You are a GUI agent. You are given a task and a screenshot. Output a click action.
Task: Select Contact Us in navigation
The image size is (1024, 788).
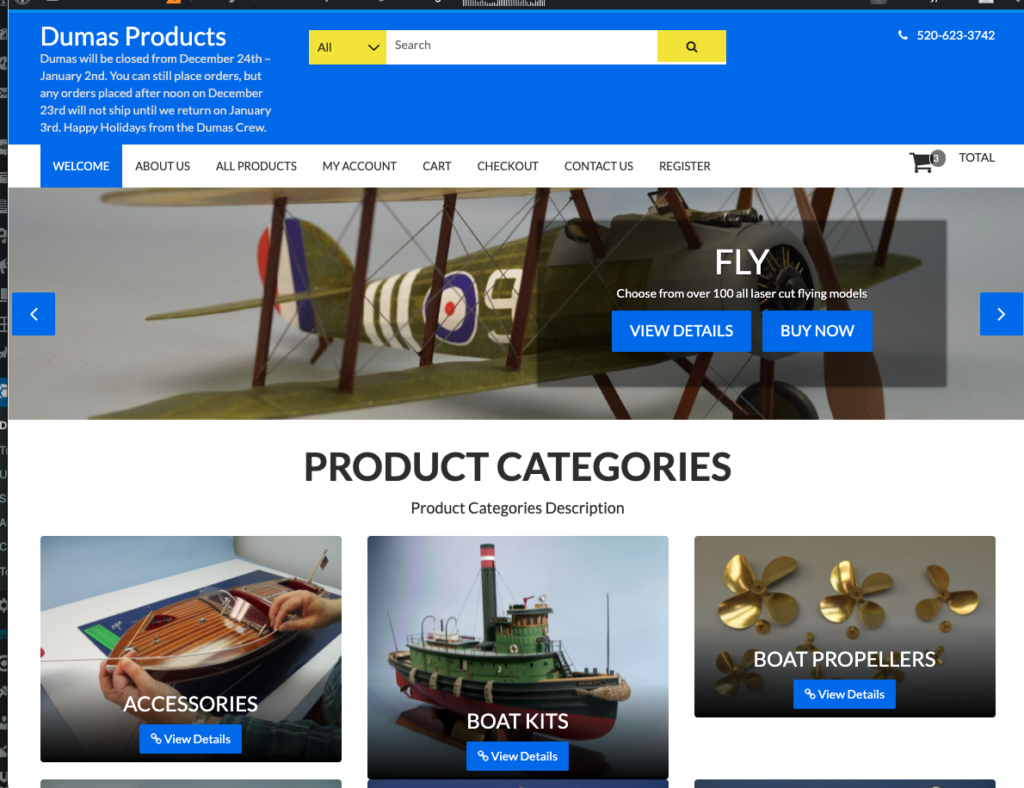[598, 166]
